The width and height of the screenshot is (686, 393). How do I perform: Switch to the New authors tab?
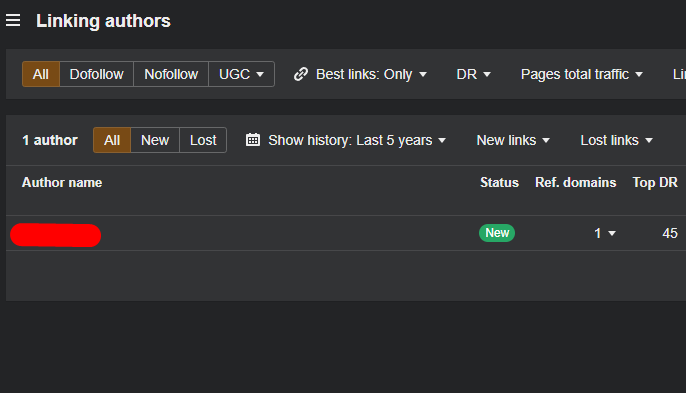(x=155, y=140)
